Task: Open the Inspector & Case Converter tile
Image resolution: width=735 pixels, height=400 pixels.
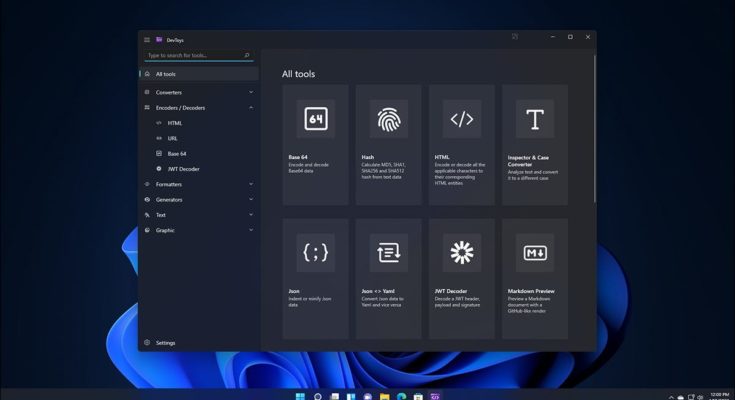Action: pyautogui.click(x=534, y=144)
